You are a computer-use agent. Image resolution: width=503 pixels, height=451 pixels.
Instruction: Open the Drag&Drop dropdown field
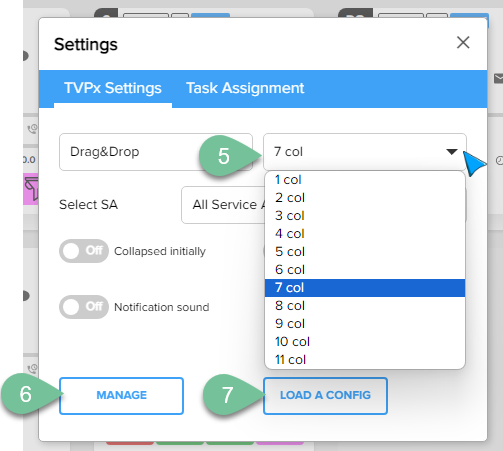tap(156, 152)
